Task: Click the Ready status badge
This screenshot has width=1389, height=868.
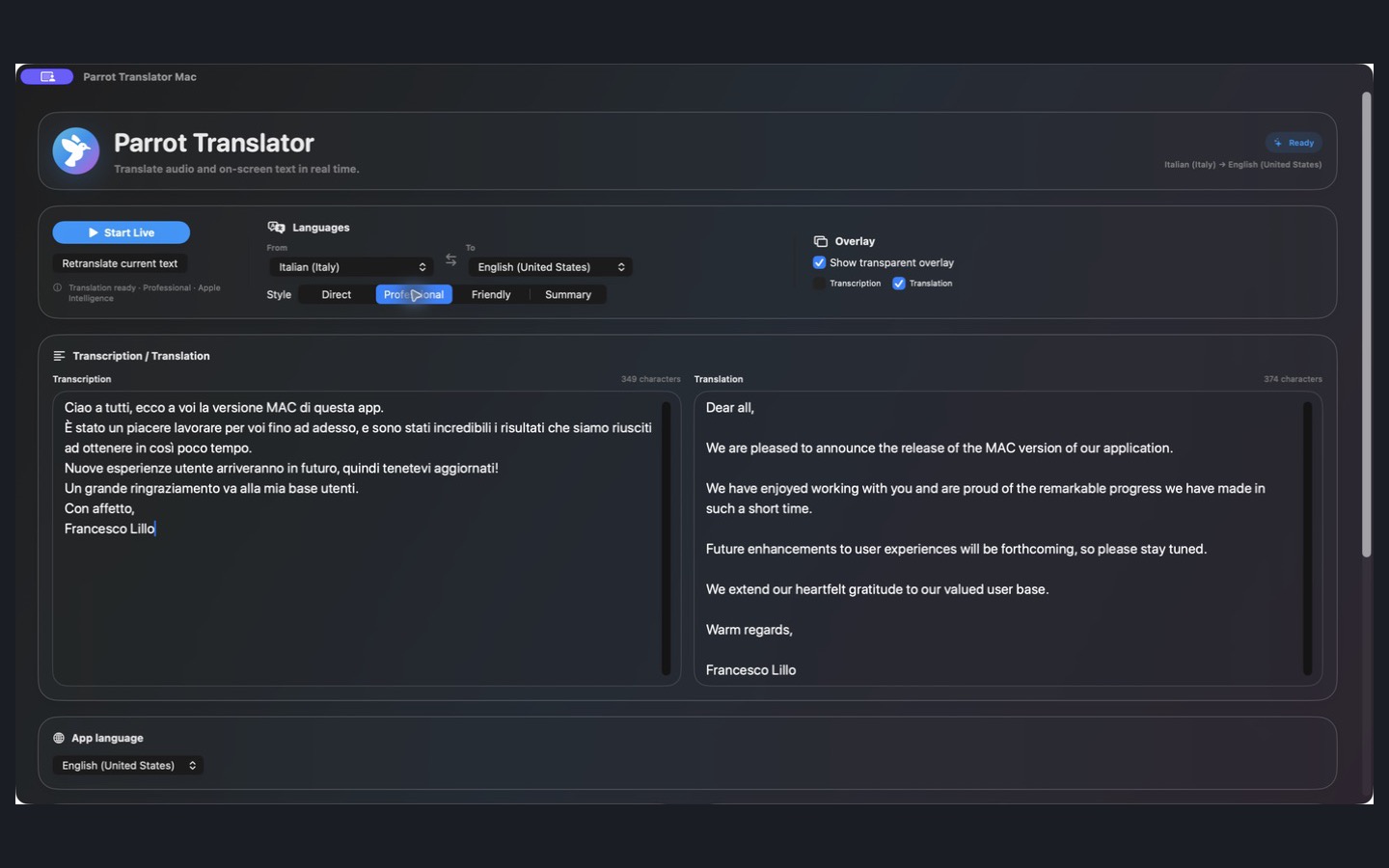Action: pyautogui.click(x=1294, y=143)
